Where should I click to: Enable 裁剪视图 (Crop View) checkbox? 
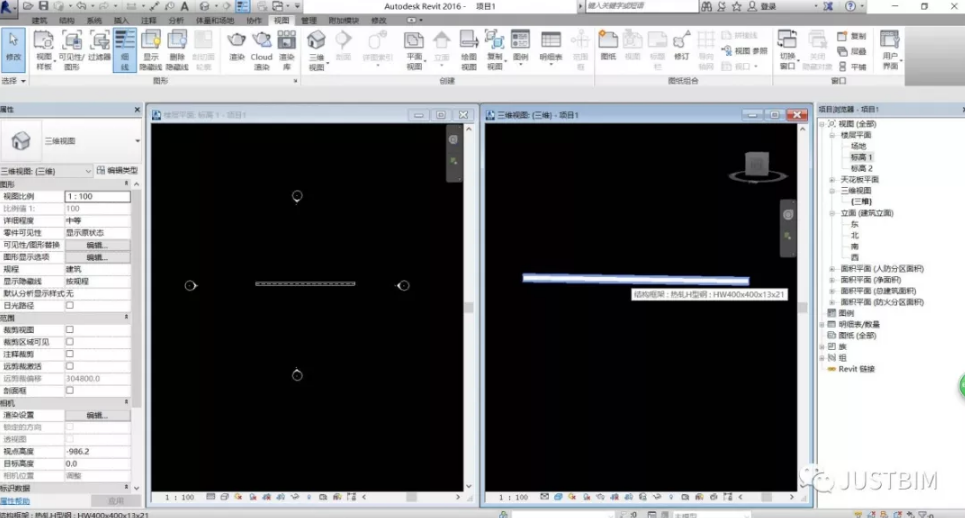click(x=70, y=330)
